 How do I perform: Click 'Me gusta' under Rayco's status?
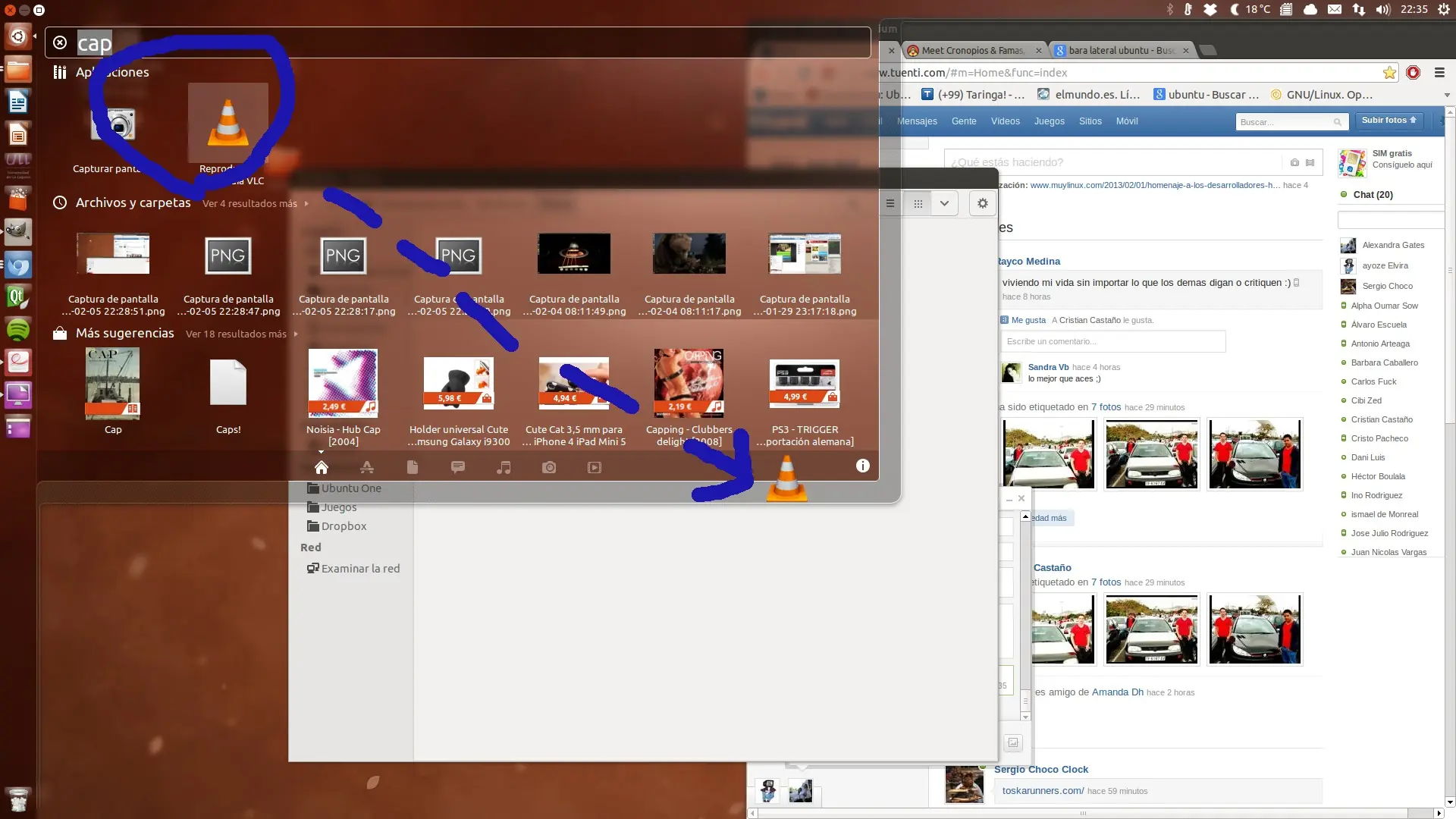click(x=1028, y=320)
